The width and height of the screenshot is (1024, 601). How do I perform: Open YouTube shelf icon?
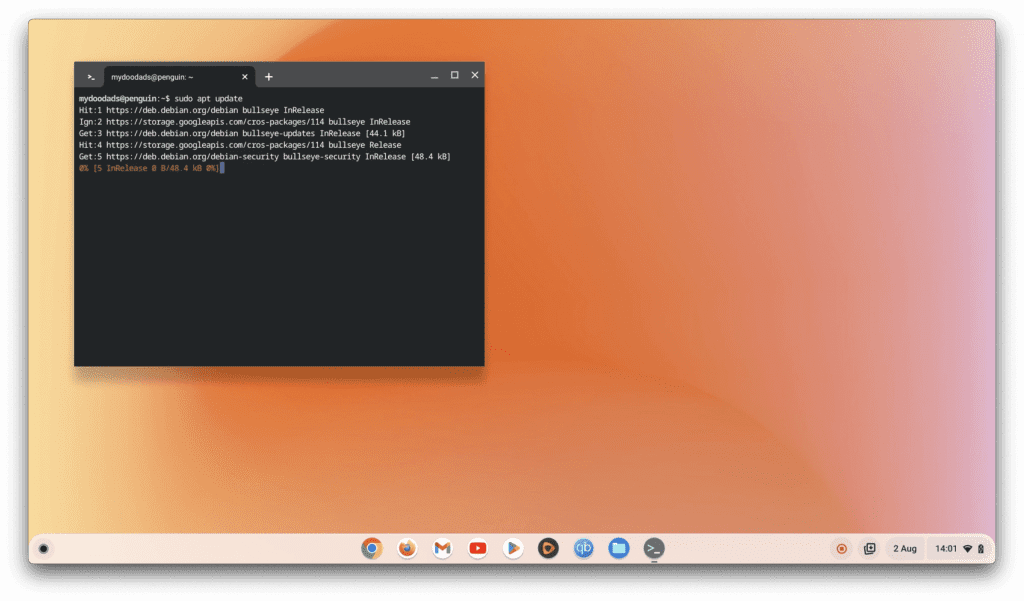click(477, 548)
